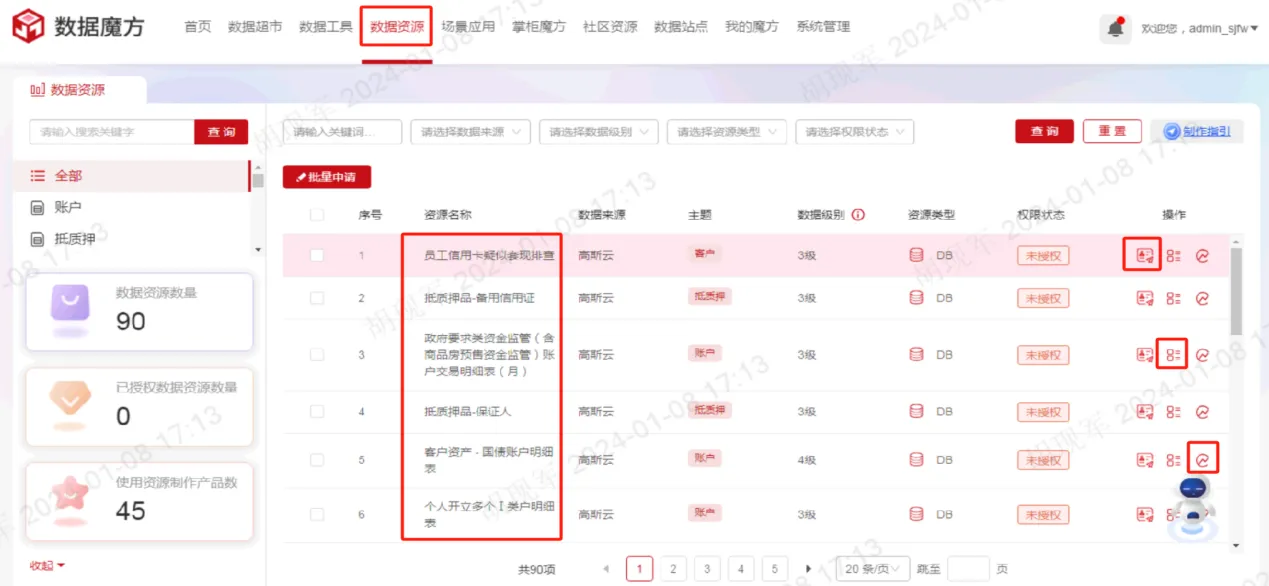Check the box for row 5 客户资产-国债账户明细表
Screen dimensions: 1269x586
click(x=317, y=460)
